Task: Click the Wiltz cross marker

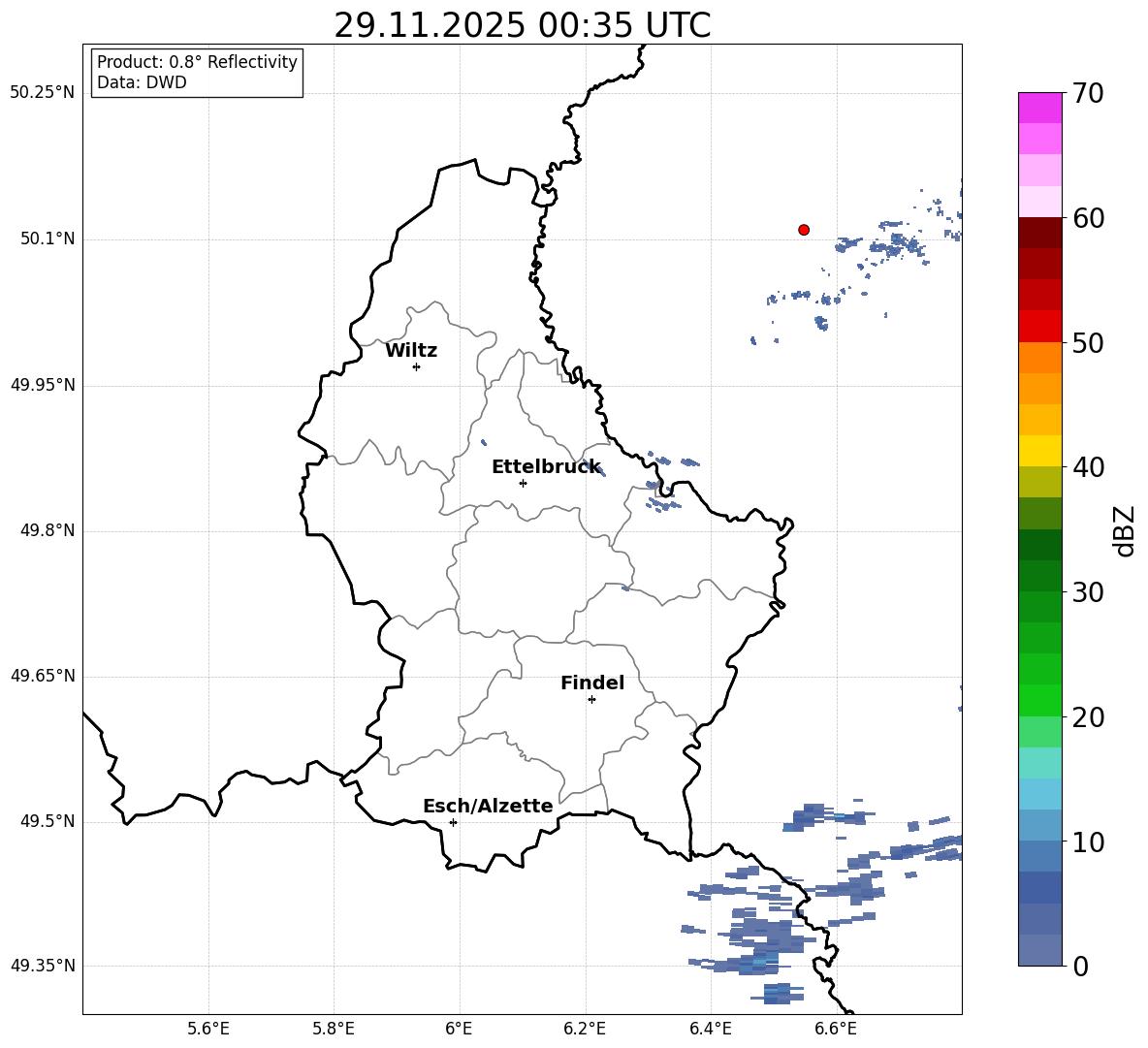Action: [417, 366]
